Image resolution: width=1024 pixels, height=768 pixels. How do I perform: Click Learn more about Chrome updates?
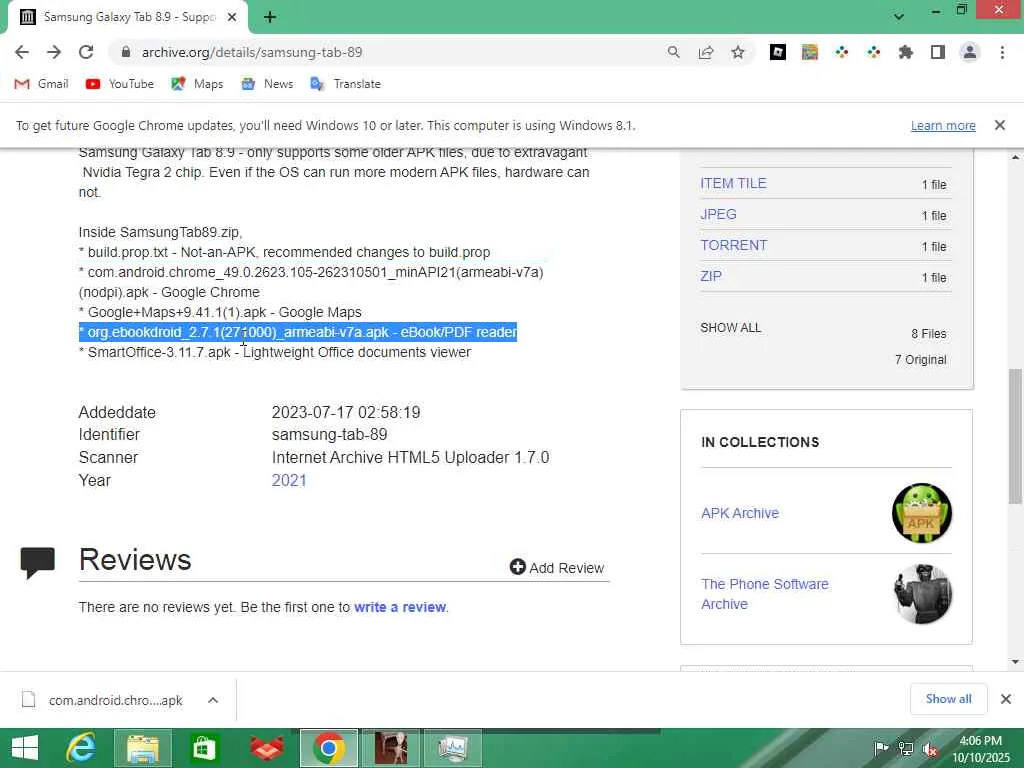(943, 125)
